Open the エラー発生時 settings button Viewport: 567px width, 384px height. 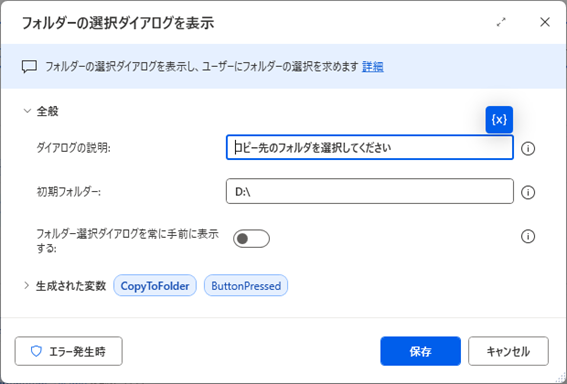[x=69, y=351]
